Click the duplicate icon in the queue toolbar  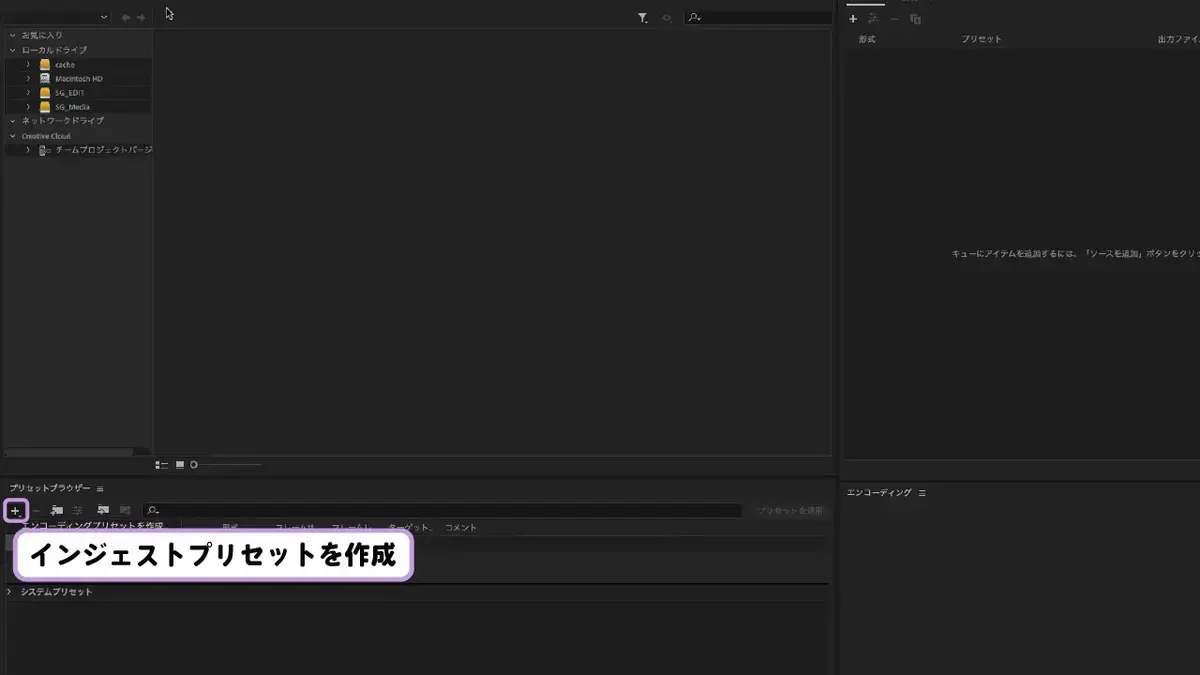(x=915, y=19)
